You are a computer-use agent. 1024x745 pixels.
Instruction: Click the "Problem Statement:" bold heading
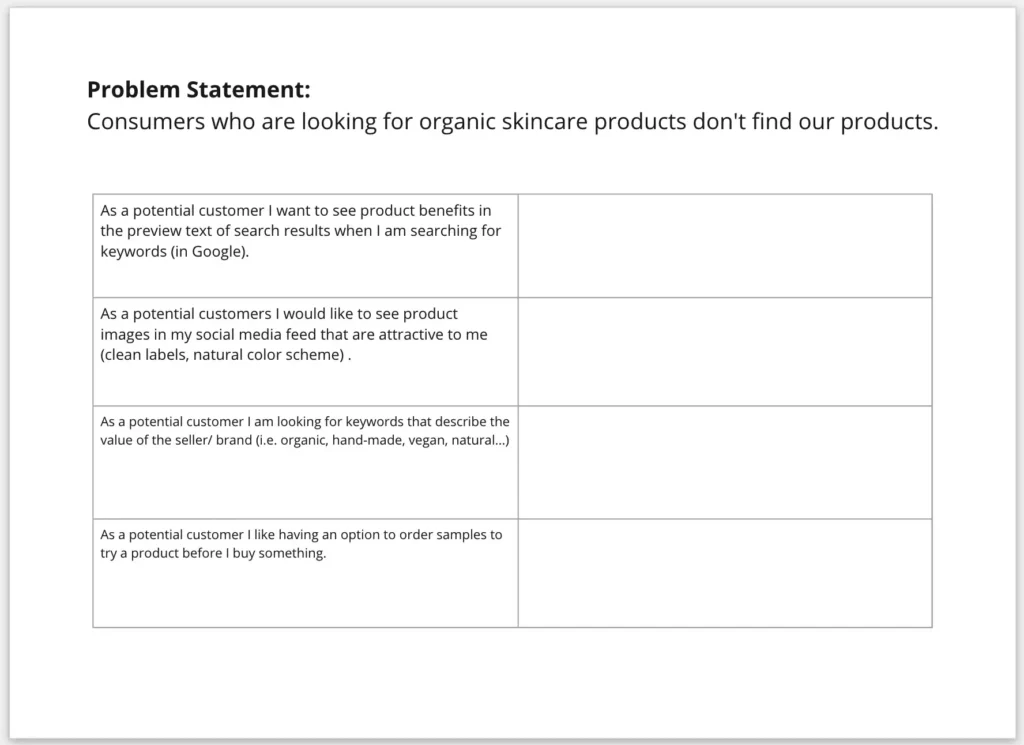tap(199, 90)
